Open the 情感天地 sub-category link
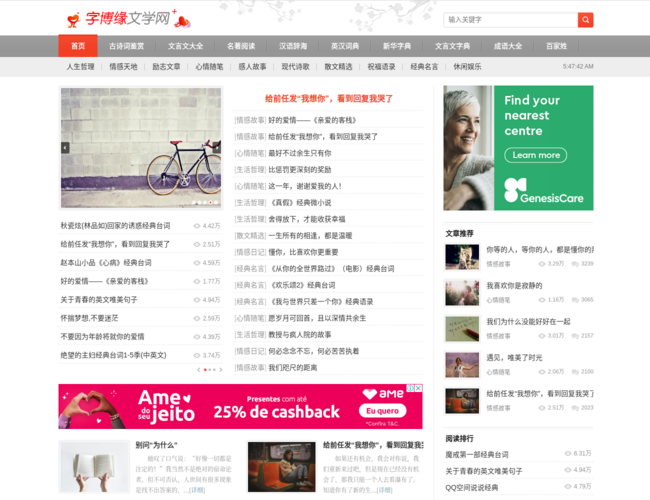Image resolution: width=650 pixels, height=500 pixels. [x=123, y=67]
